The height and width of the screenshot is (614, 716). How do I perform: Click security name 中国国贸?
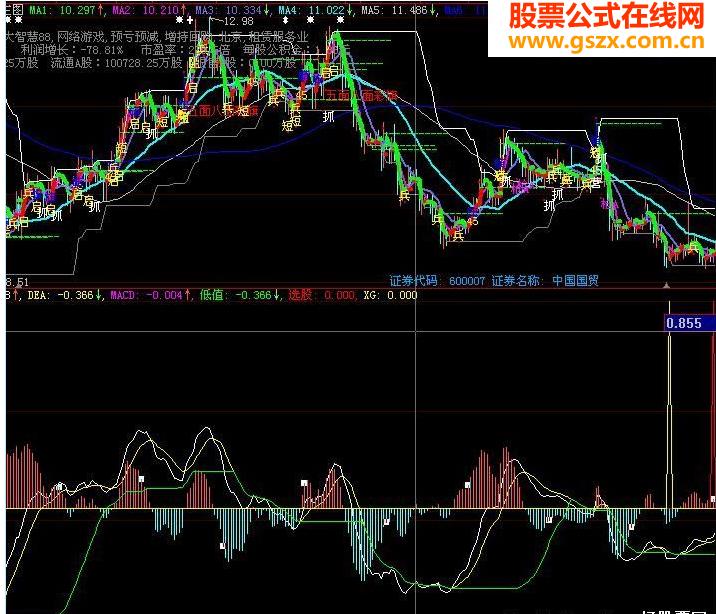click(x=575, y=280)
